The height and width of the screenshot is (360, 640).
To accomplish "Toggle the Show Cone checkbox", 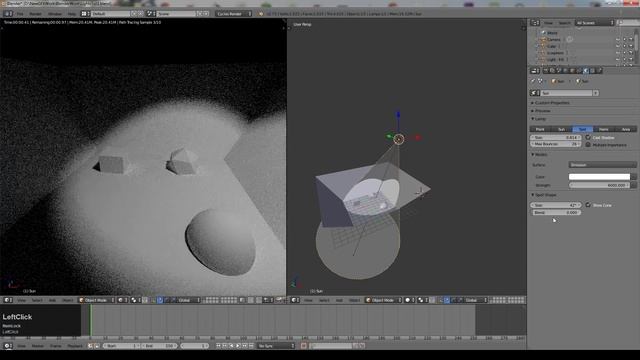I will (x=588, y=205).
